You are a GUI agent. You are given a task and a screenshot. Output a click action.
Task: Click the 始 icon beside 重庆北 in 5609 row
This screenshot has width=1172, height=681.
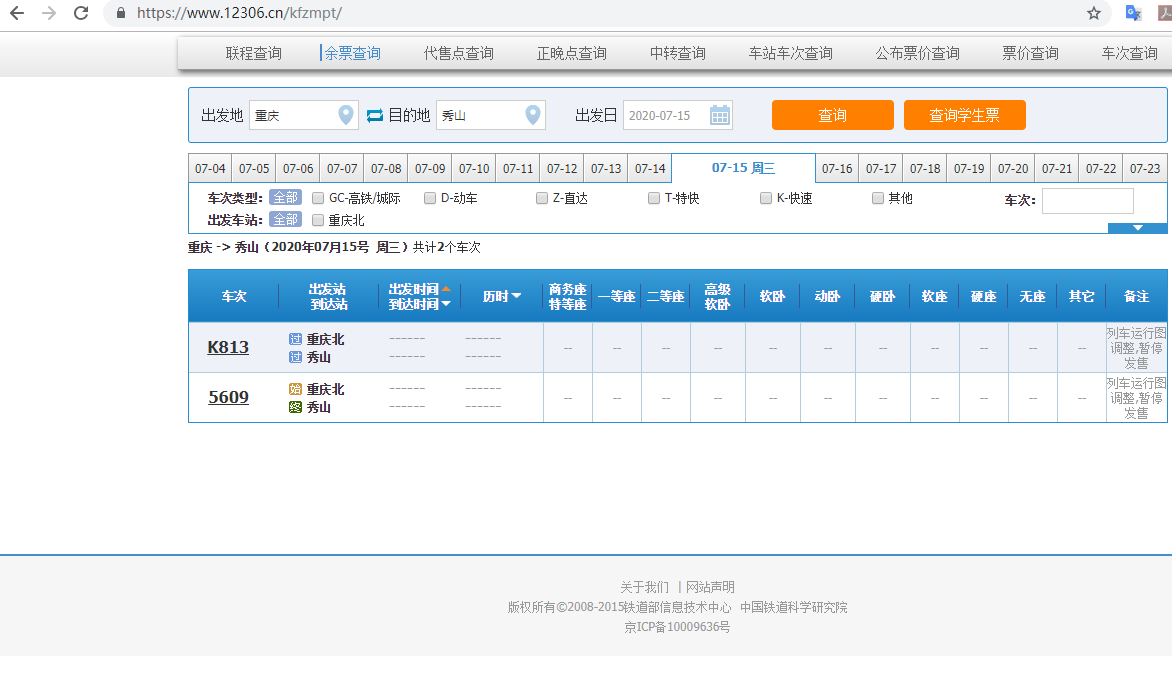(x=295, y=389)
